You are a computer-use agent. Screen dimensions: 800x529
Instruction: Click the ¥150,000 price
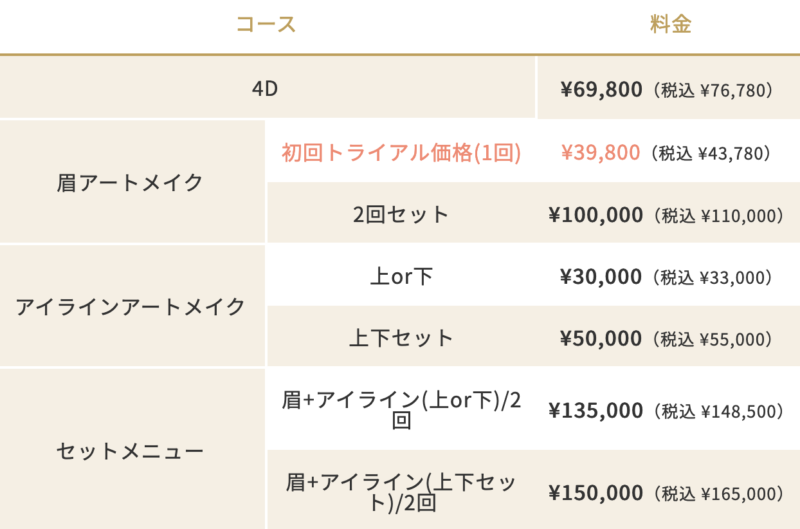point(595,493)
